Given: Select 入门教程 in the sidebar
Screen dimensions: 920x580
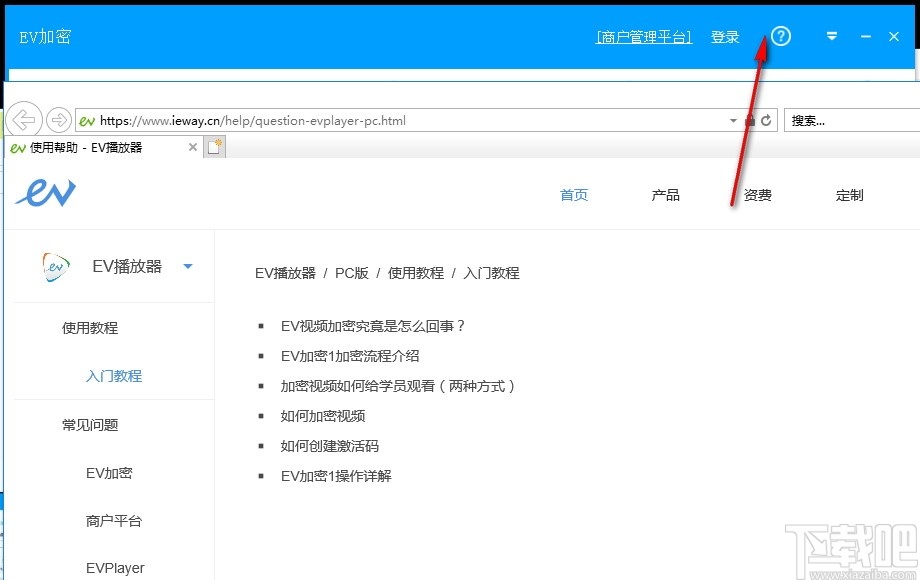Looking at the screenshot, I should (x=114, y=376).
